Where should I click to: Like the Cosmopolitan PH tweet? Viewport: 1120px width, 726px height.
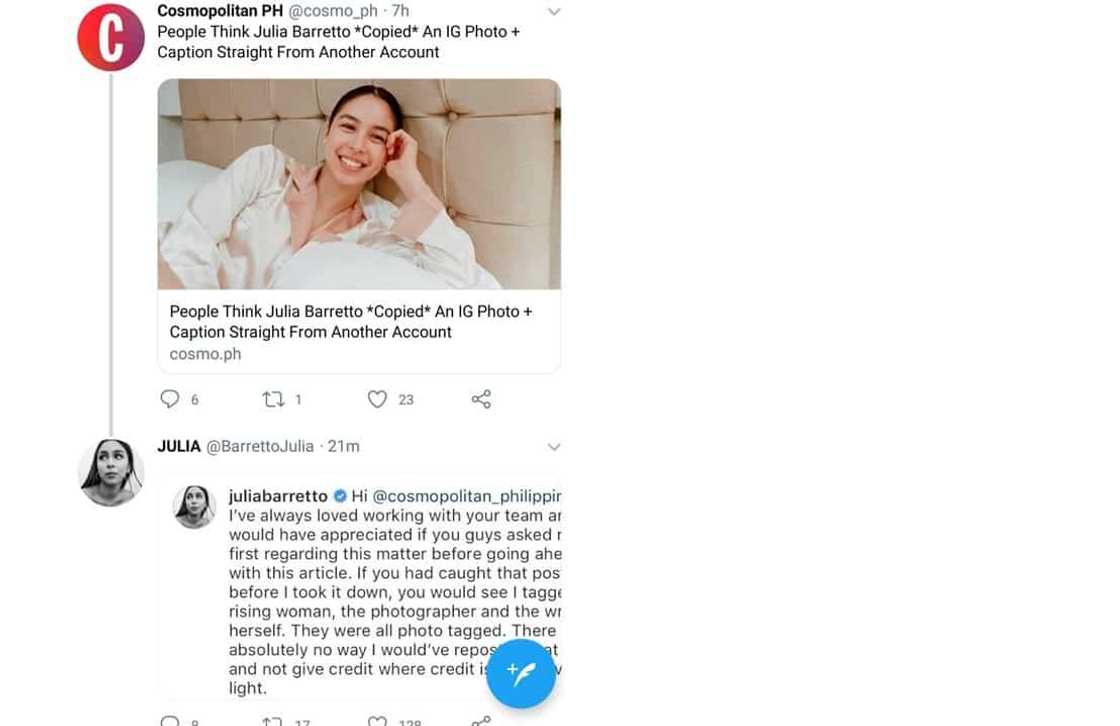click(x=377, y=398)
